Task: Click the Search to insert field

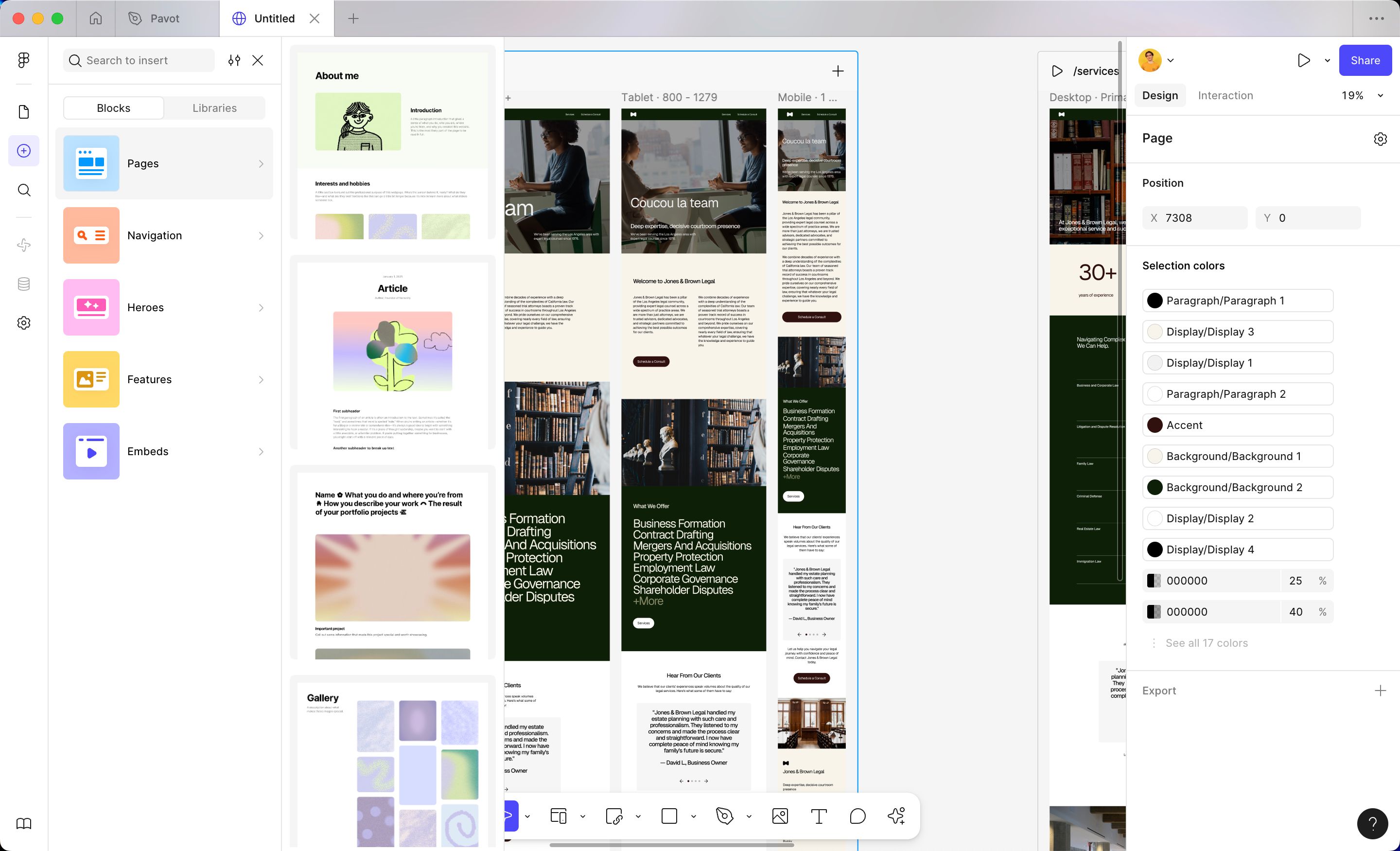Action: tap(139, 60)
